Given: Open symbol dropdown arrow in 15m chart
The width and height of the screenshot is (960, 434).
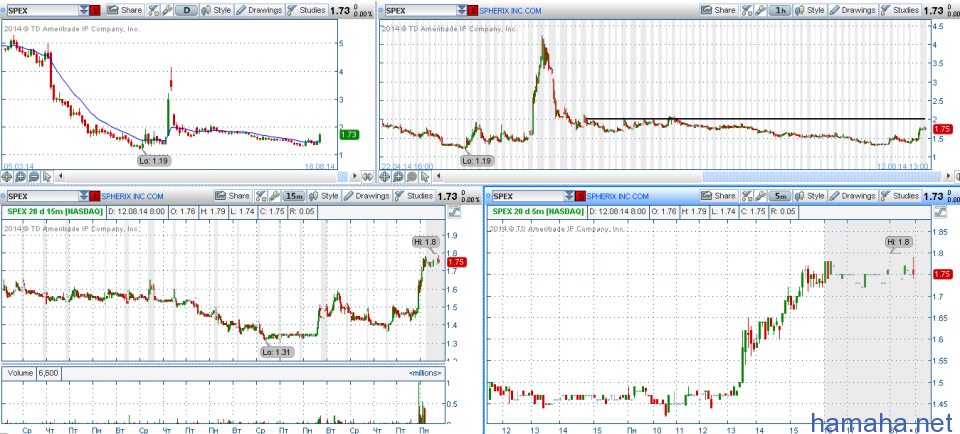Looking at the screenshot, I should [x=84, y=196].
